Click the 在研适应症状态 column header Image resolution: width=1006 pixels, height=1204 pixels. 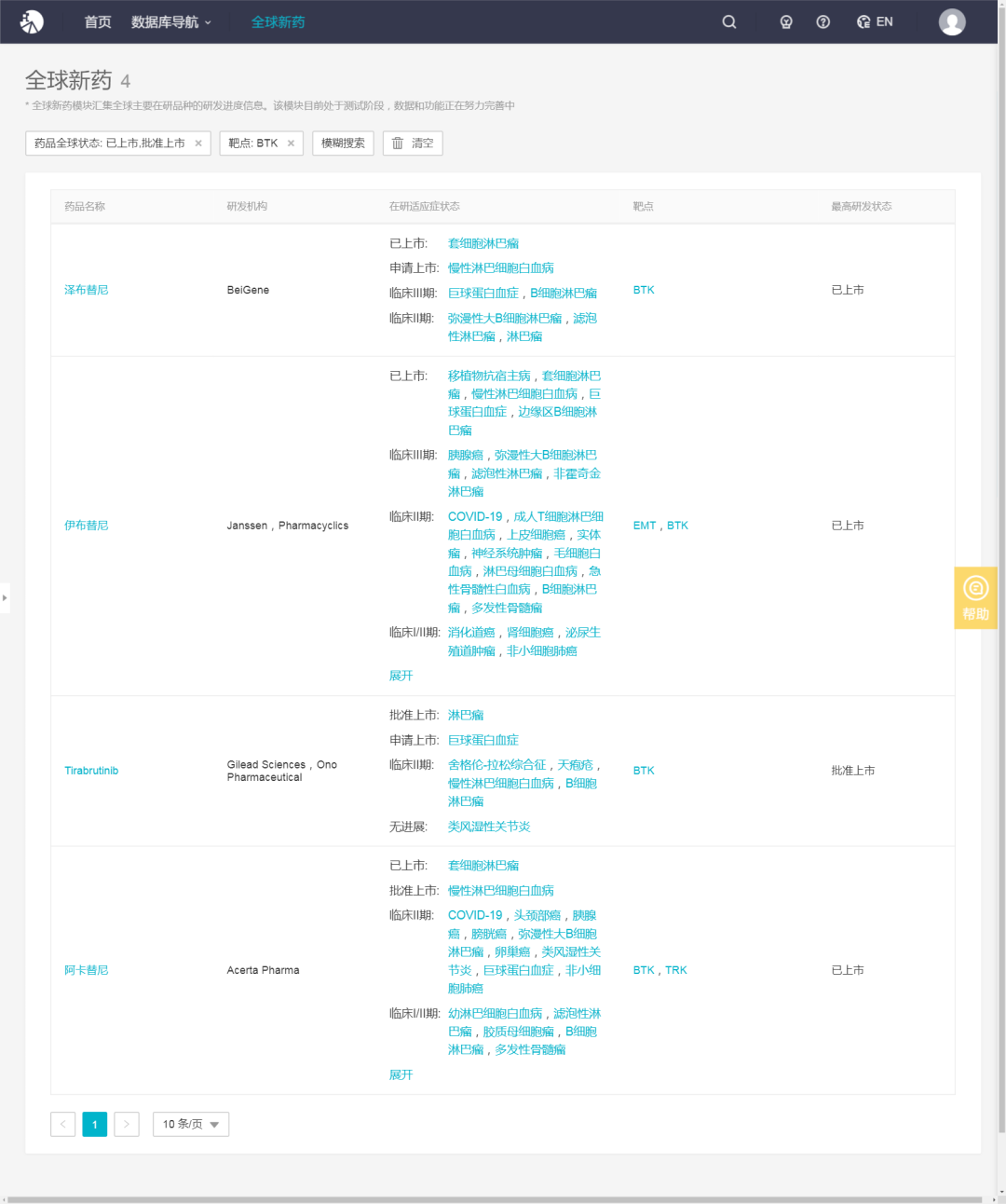pos(424,207)
